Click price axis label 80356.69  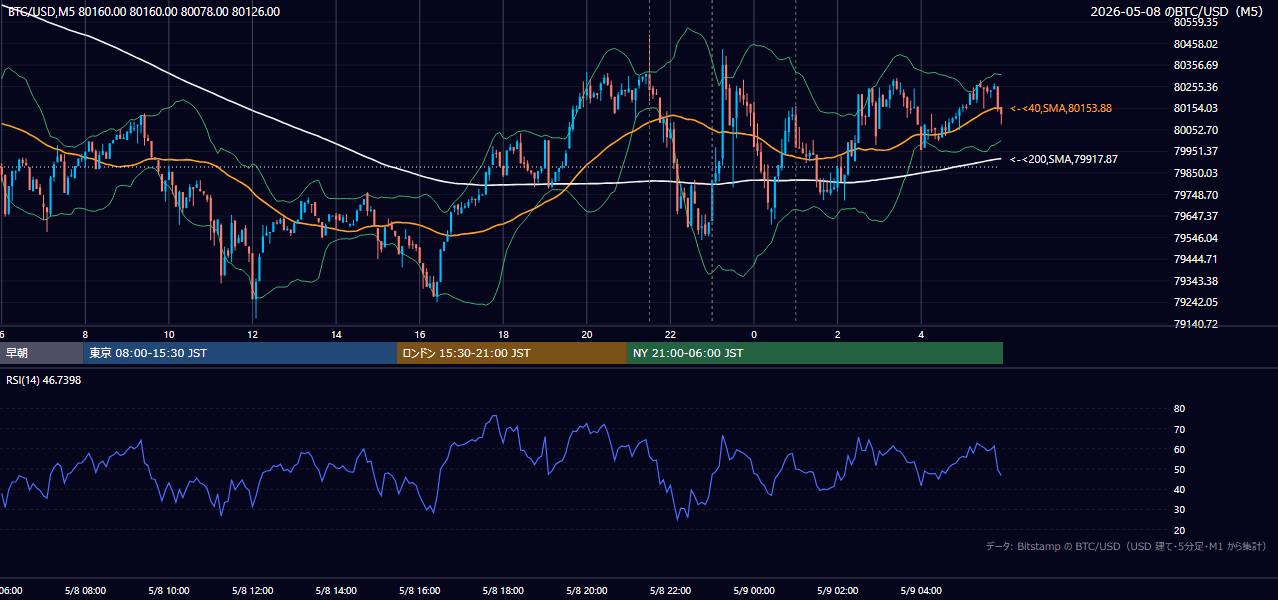tap(1196, 65)
